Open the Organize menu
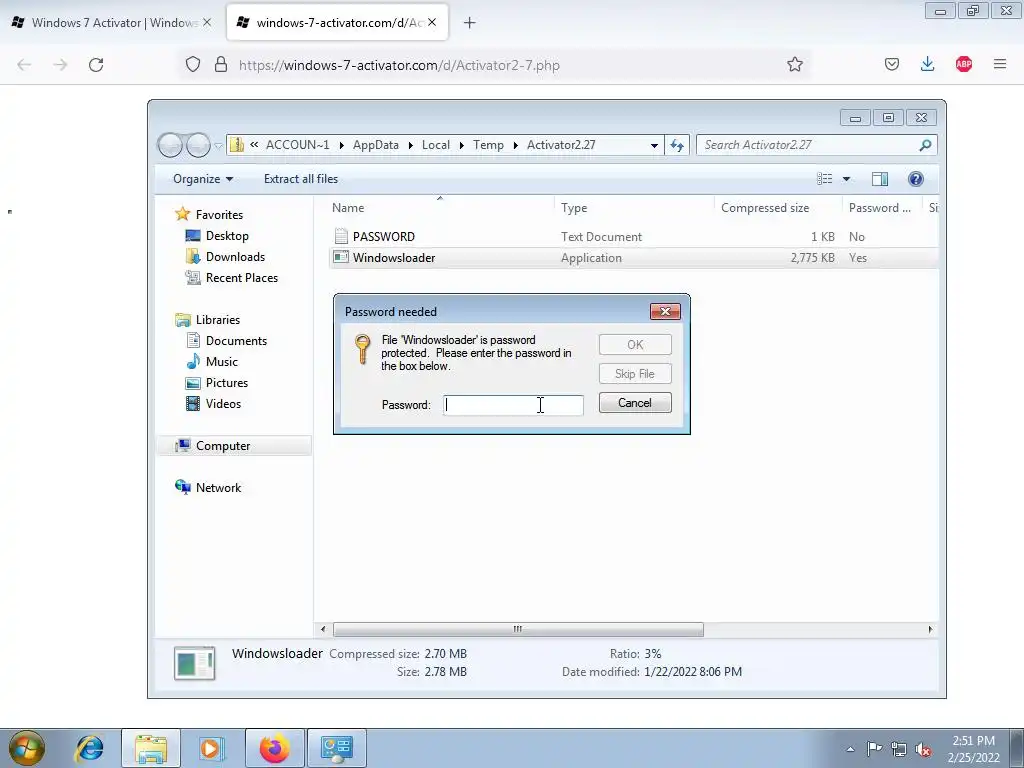Image resolution: width=1024 pixels, height=768 pixels. [x=202, y=179]
